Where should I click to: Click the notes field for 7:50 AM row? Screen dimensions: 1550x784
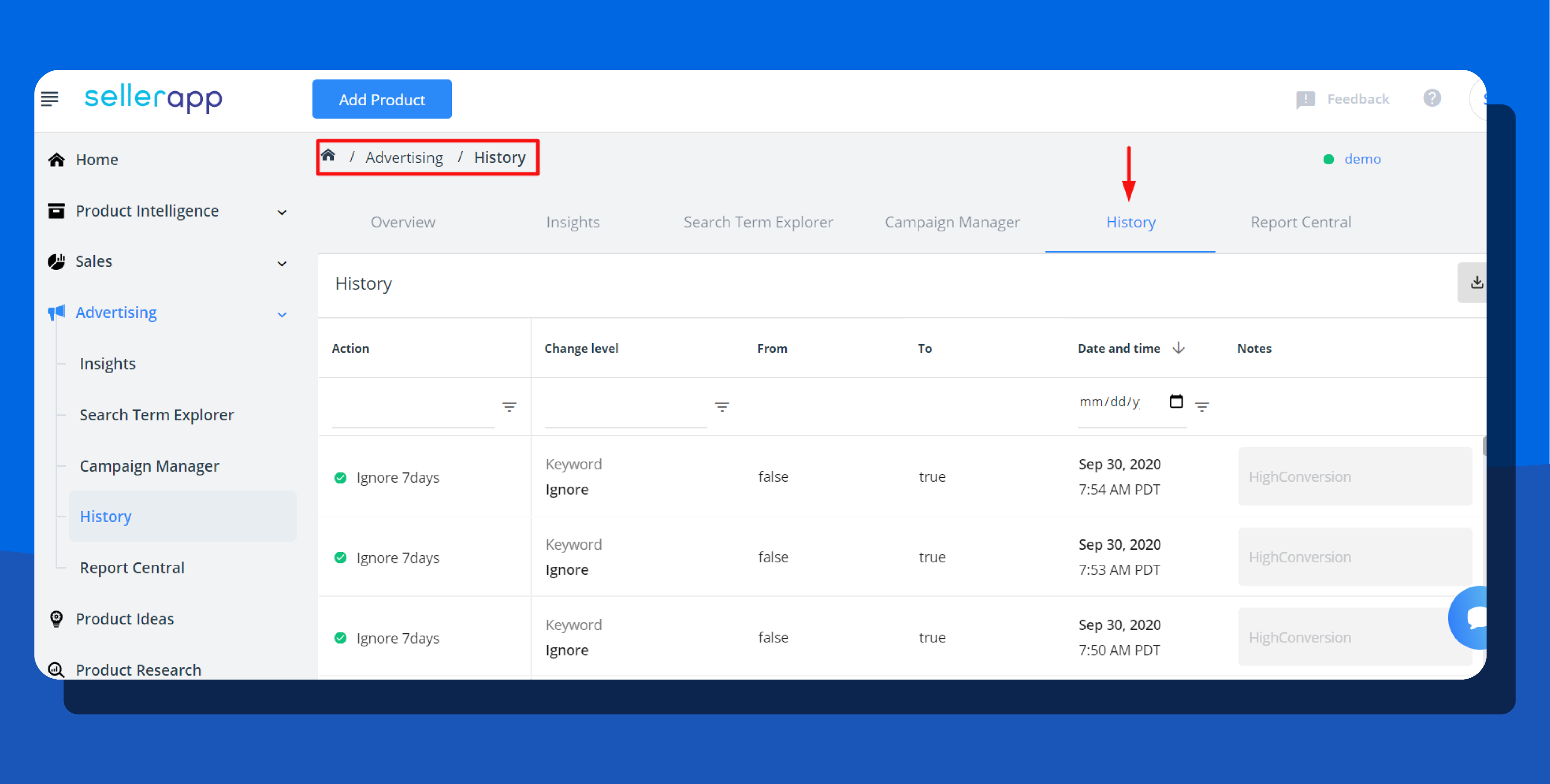point(1354,636)
